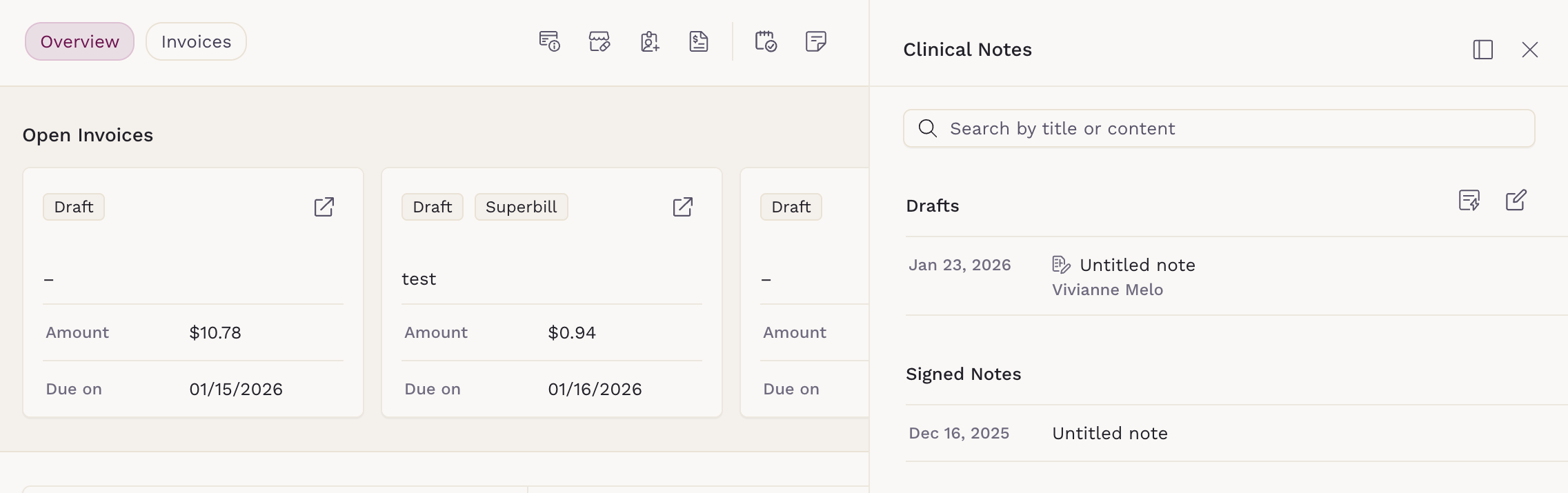Close the Clinical Notes panel
The image size is (1568, 493).
pyautogui.click(x=1530, y=50)
